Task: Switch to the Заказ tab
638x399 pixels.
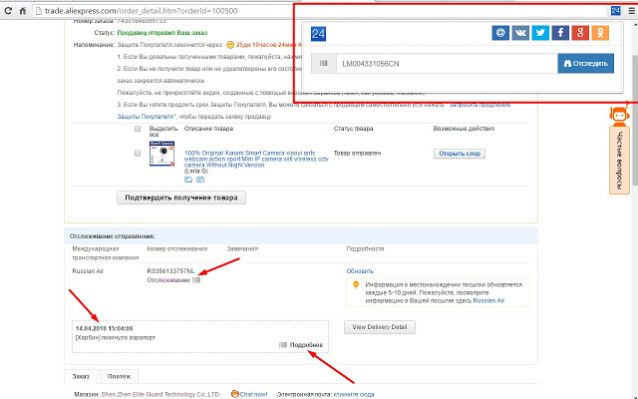Action: pyautogui.click(x=81, y=376)
